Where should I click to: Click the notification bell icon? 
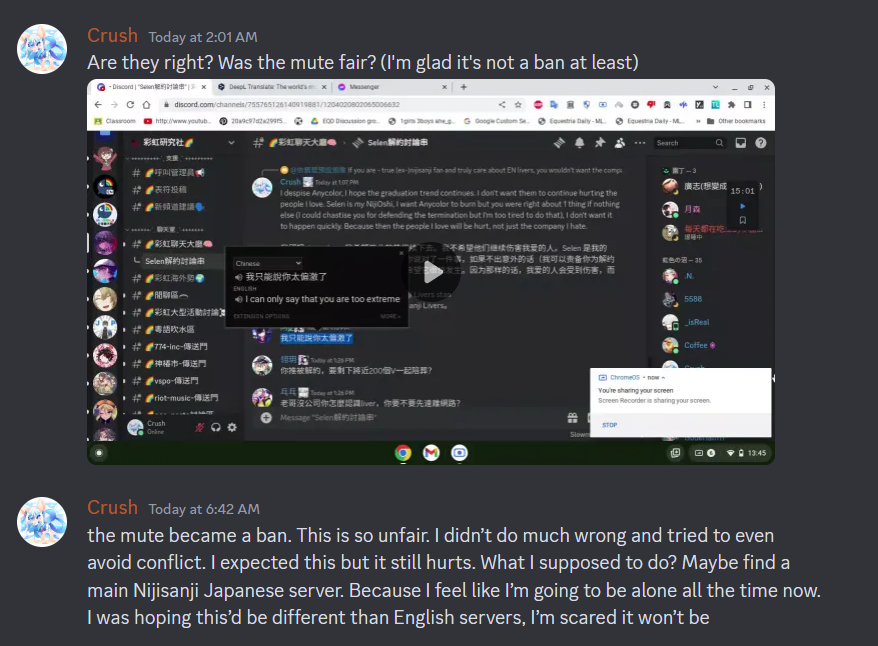(580, 143)
